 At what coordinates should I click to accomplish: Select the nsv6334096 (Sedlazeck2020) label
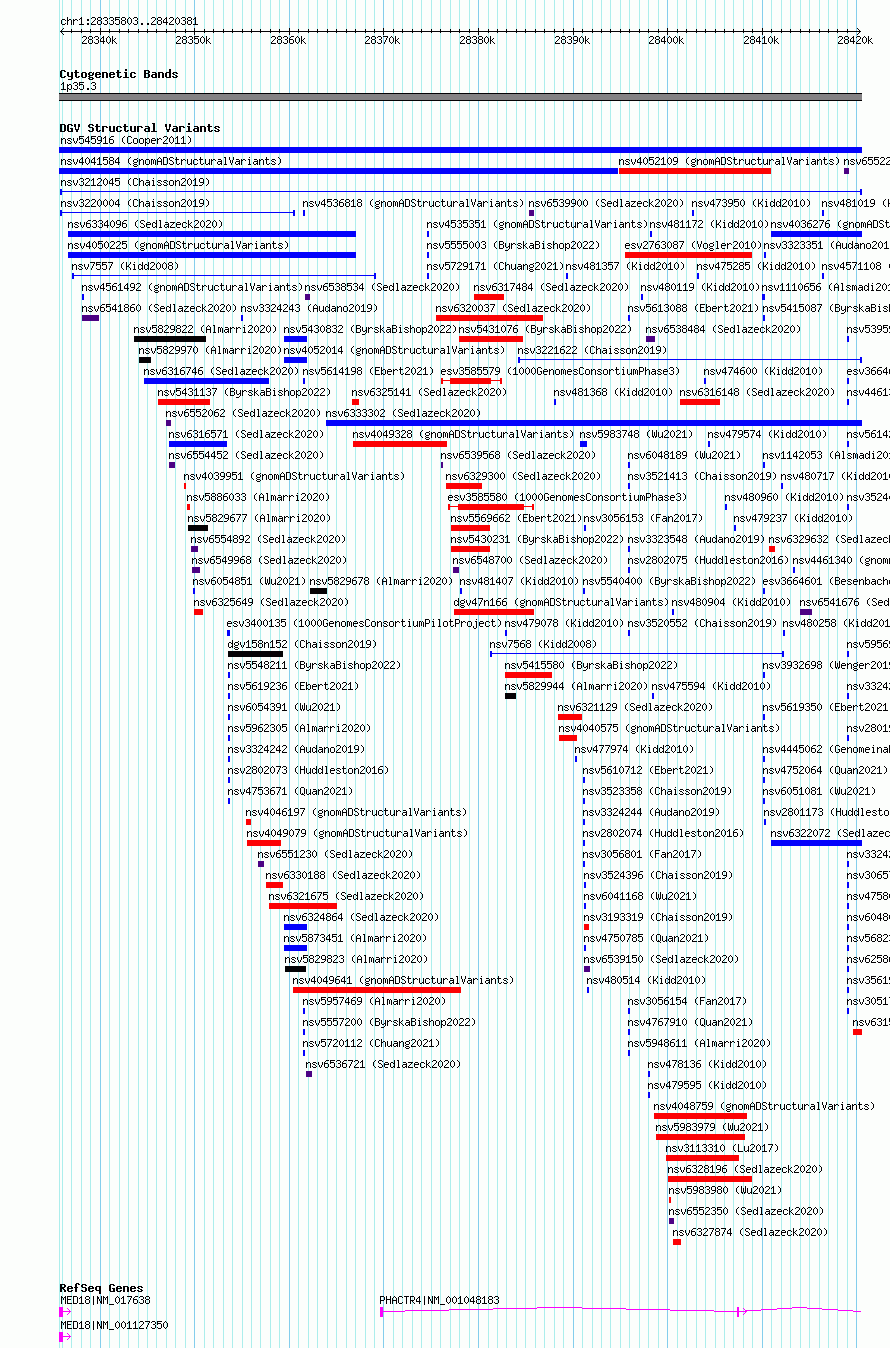click(x=146, y=224)
